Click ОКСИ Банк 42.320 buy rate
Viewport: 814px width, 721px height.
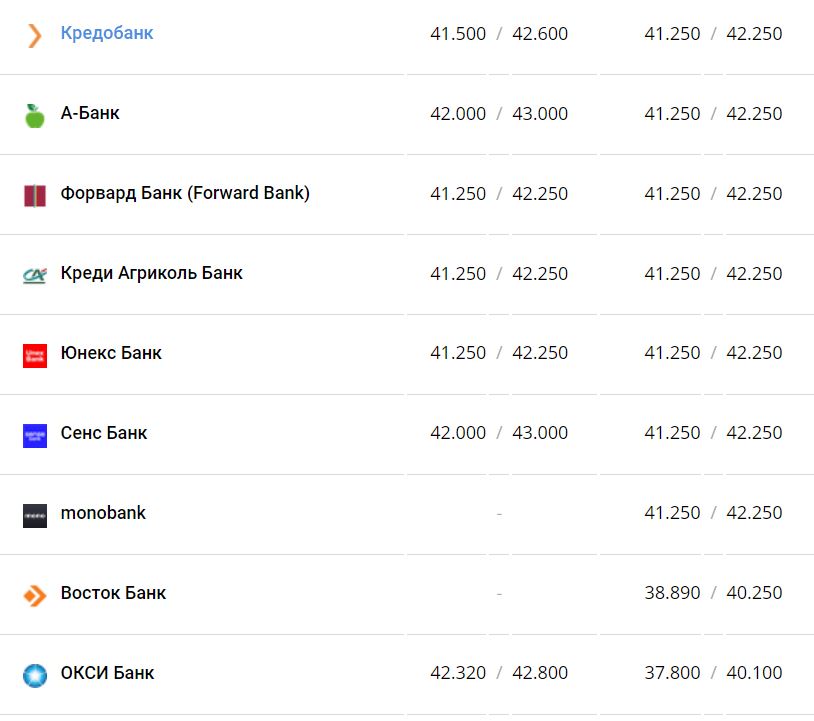coord(458,674)
